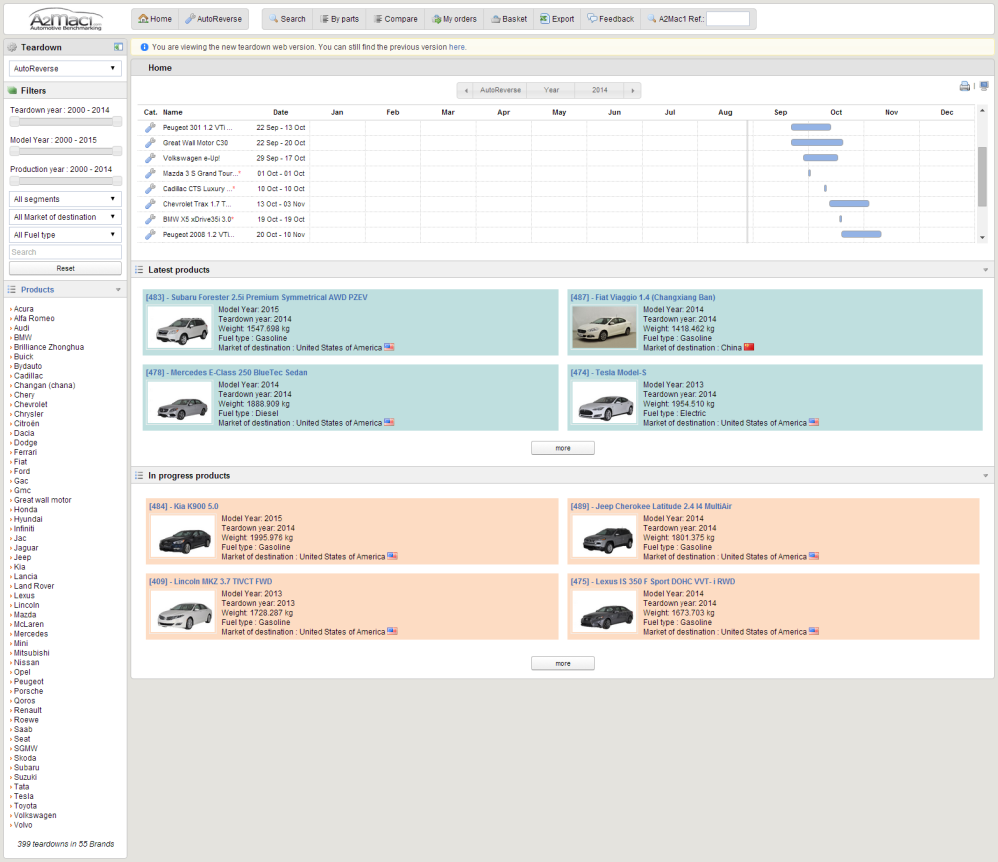Open the Home toolbar item
The width and height of the screenshot is (998, 862).
click(155, 19)
